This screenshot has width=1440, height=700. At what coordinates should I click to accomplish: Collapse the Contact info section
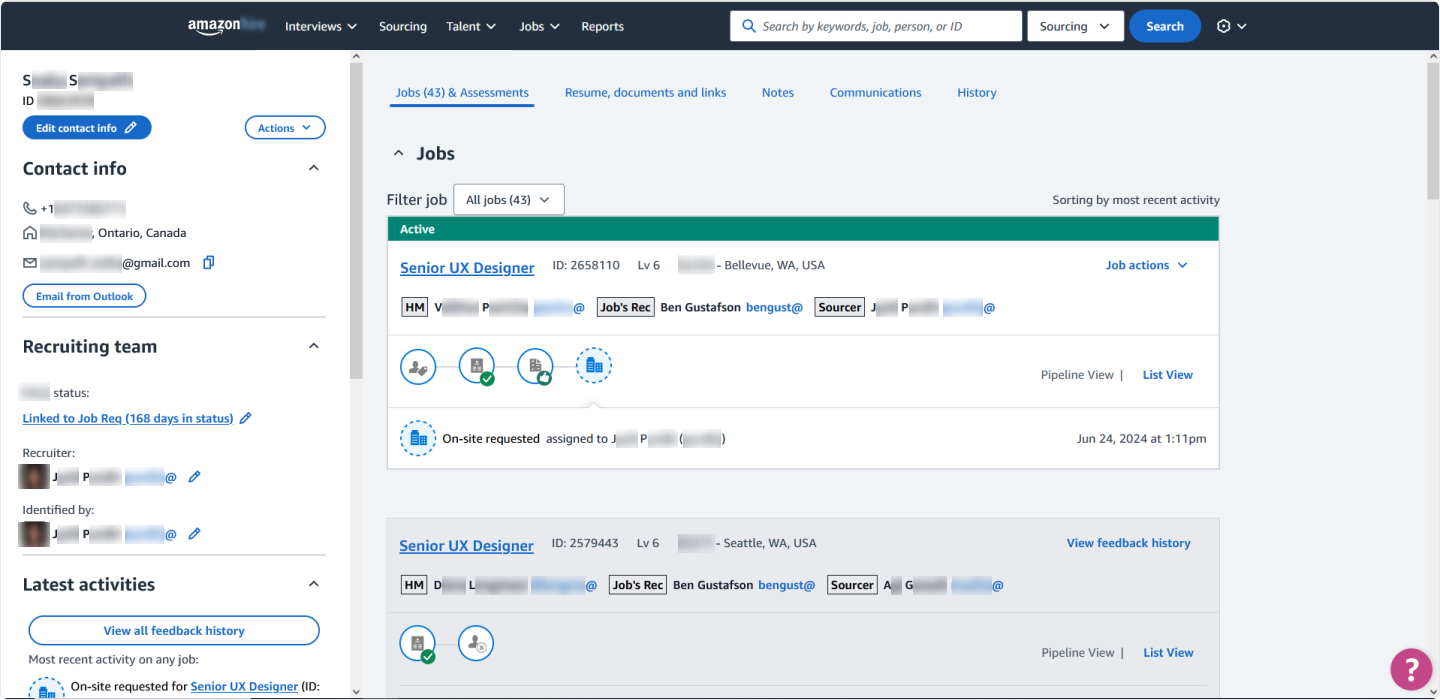coord(314,168)
